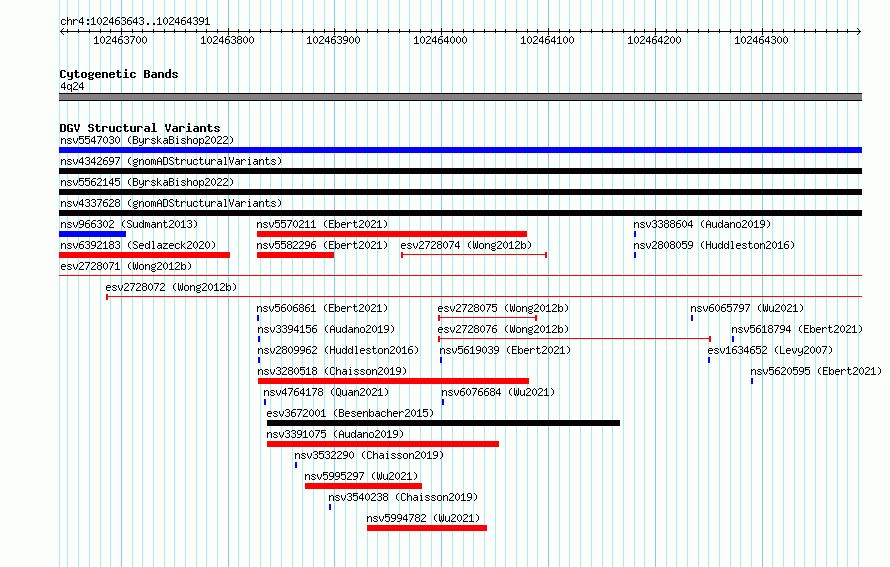Select the gray 4q24 cytogenetic band bar

pyautogui.click(x=460, y=97)
